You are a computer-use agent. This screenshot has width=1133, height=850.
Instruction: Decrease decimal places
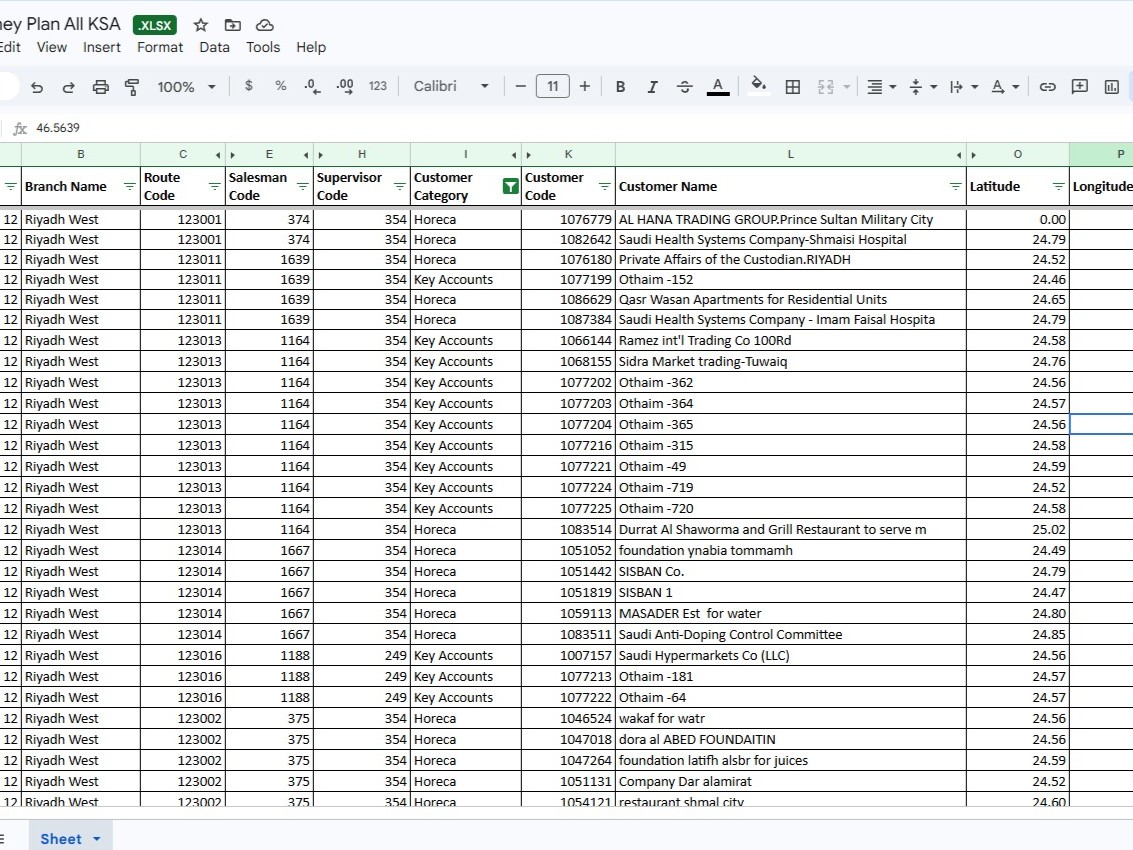coord(312,87)
